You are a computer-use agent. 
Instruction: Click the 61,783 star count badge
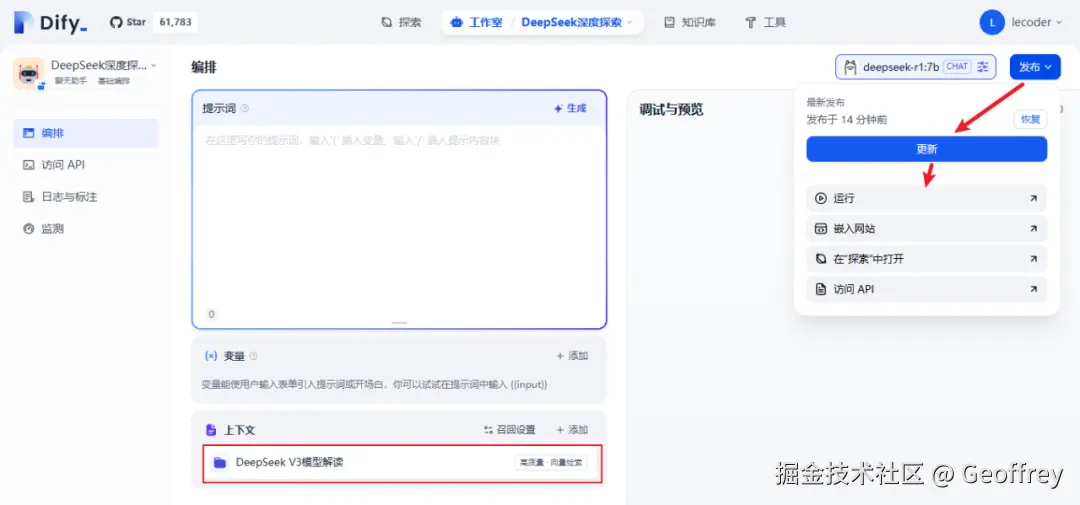(175, 22)
